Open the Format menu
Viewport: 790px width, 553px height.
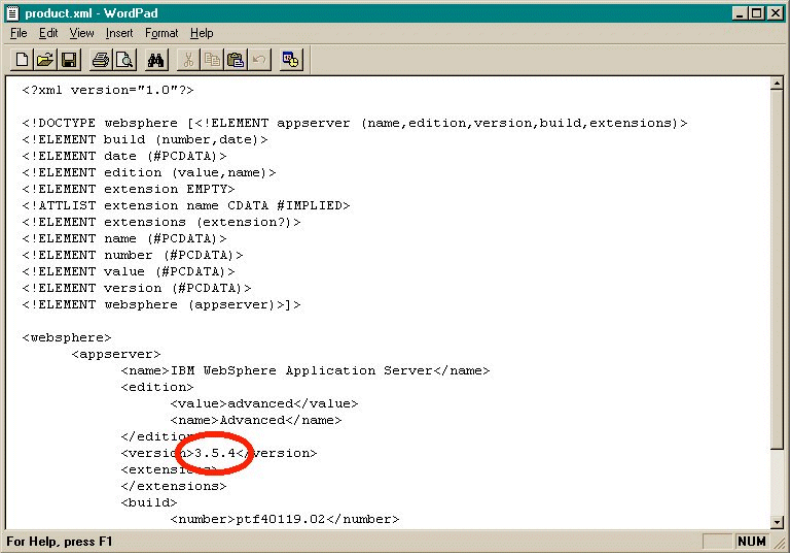click(x=162, y=33)
